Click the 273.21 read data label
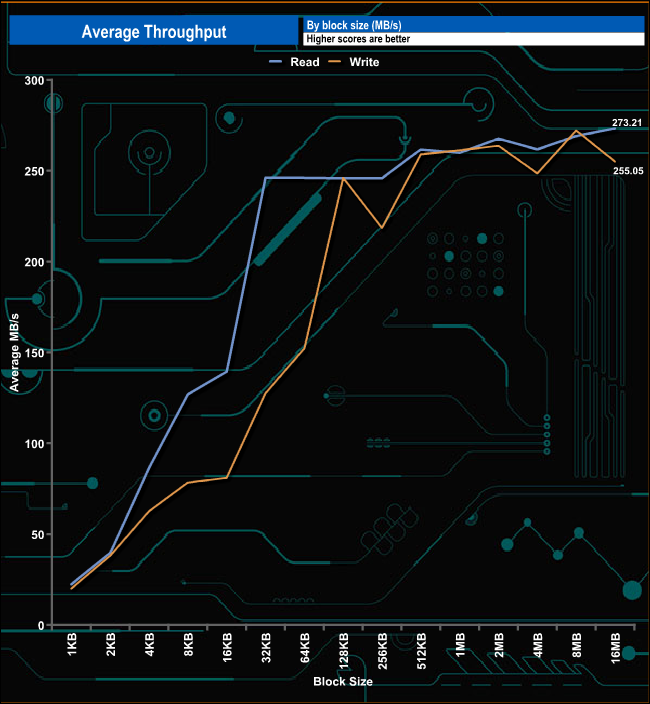 tap(627, 123)
